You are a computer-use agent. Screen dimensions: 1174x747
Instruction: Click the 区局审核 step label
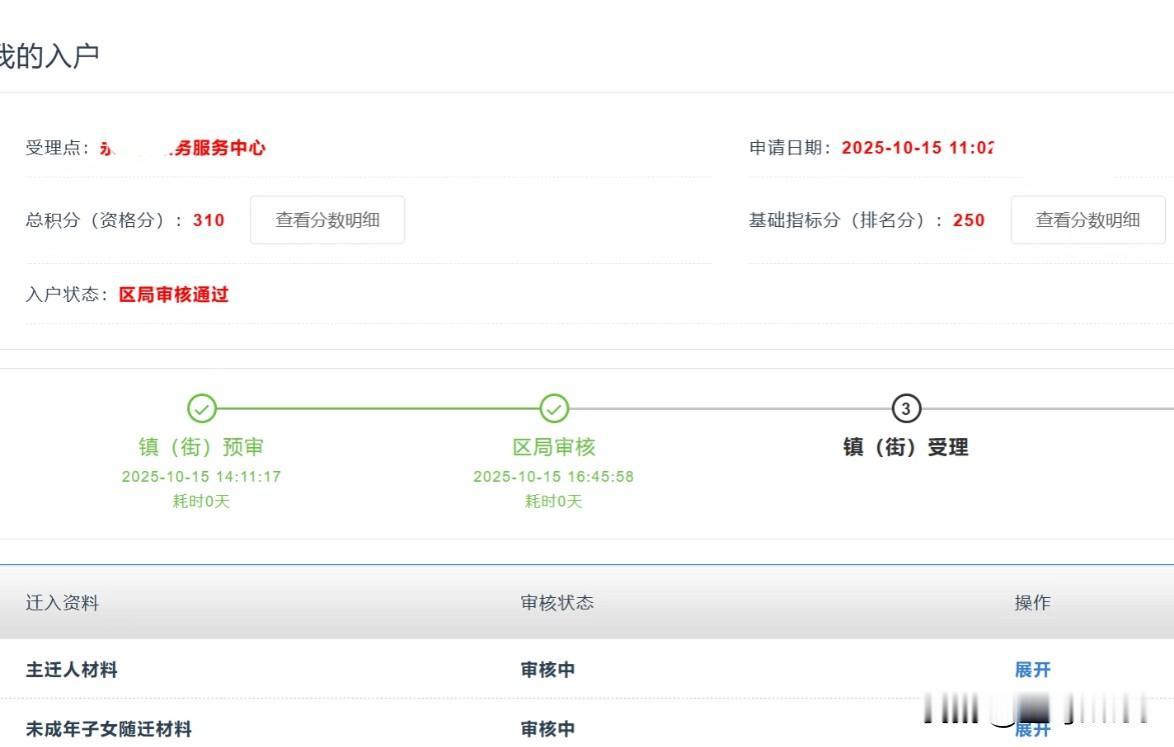pyautogui.click(x=554, y=447)
